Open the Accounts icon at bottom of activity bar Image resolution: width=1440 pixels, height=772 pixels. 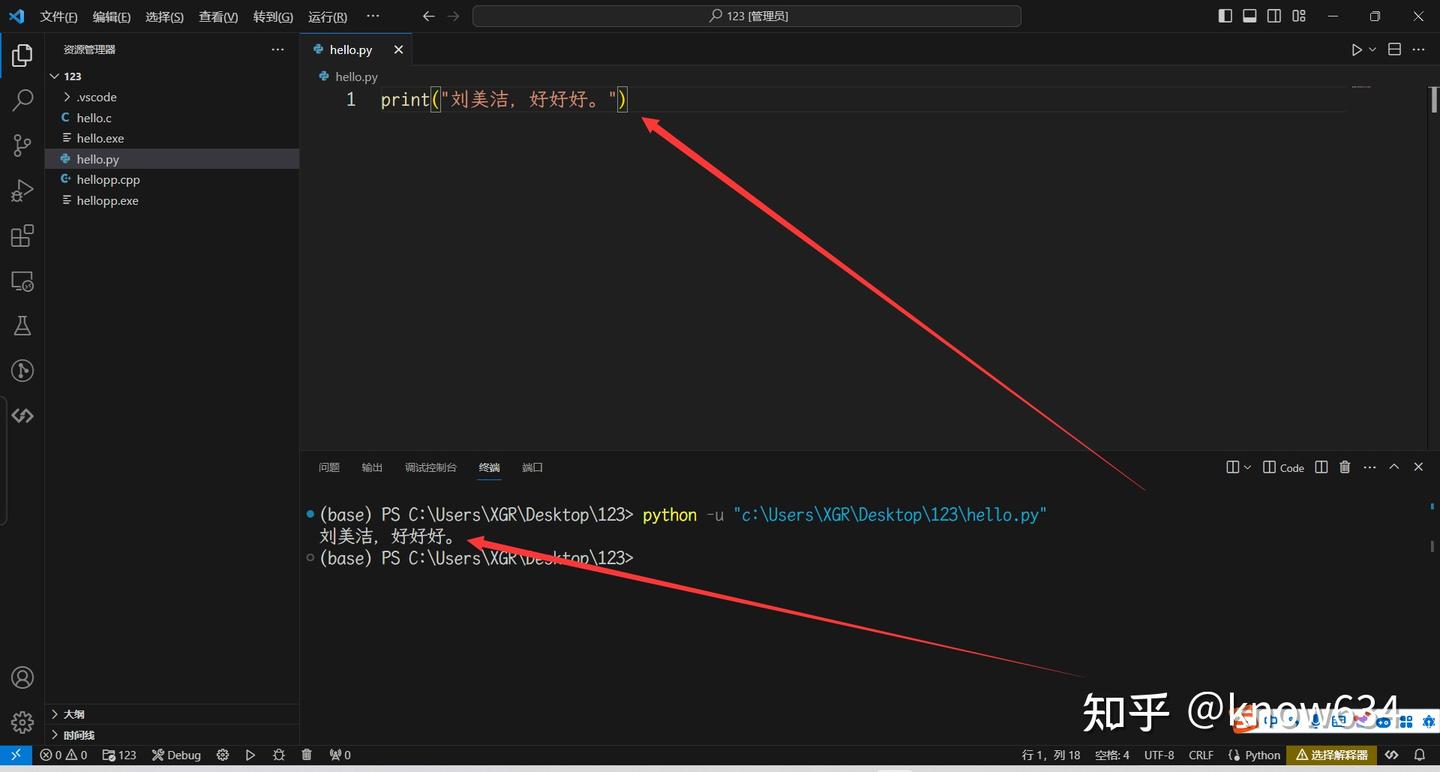pyautogui.click(x=22, y=677)
